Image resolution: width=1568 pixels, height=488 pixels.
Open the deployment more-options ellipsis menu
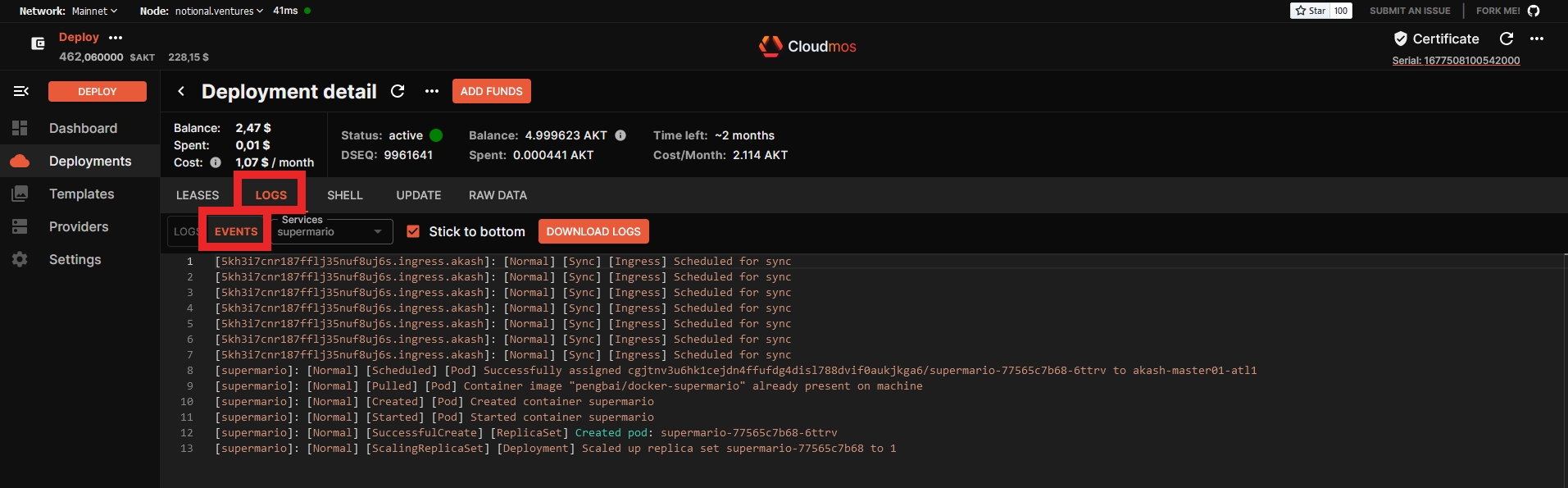coord(432,91)
